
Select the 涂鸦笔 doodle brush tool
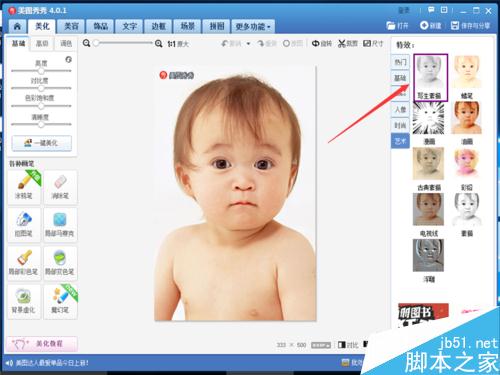pos(24,187)
